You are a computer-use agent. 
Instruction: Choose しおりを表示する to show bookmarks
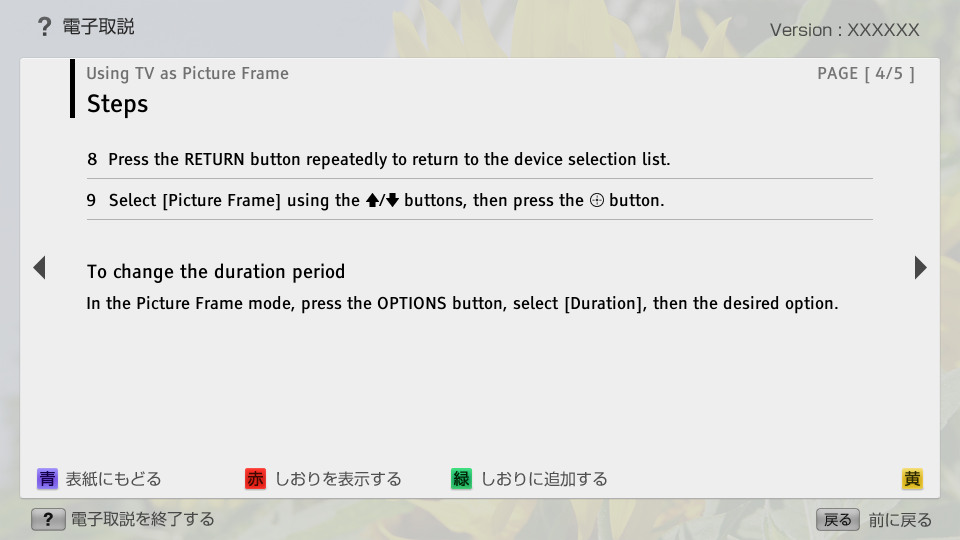coord(338,479)
